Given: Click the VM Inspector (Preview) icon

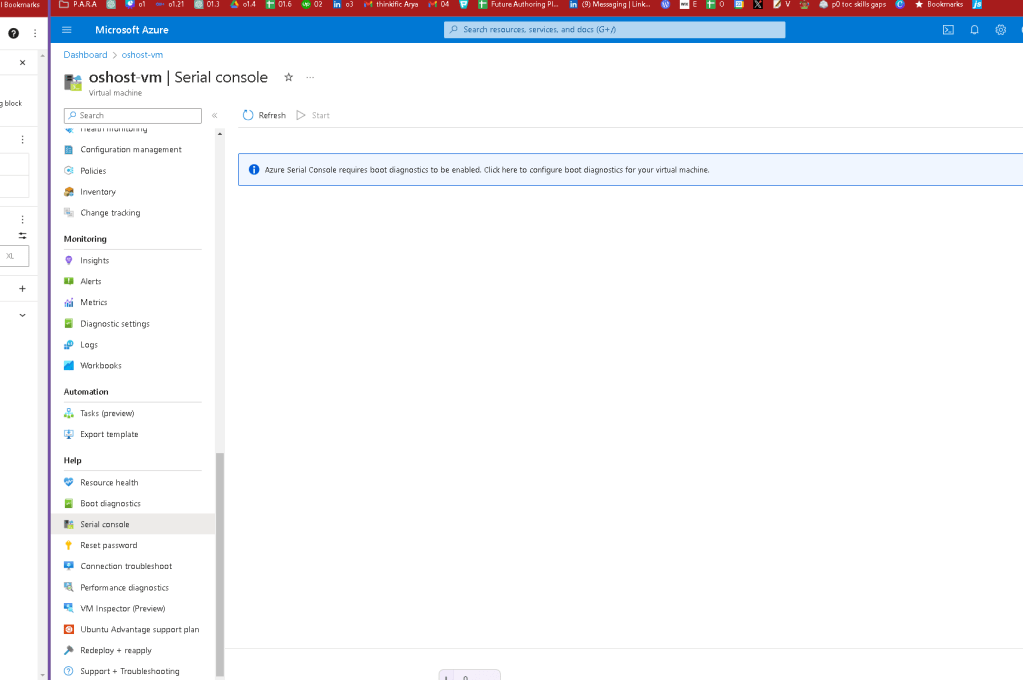Looking at the screenshot, I should click(69, 608).
